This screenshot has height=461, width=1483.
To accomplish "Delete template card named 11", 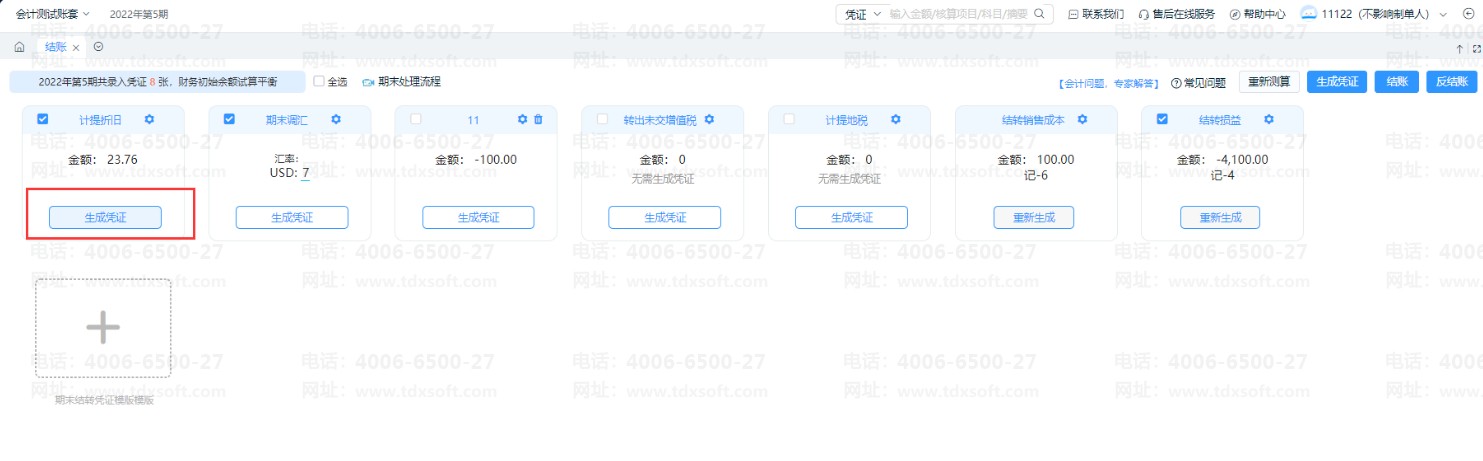I will point(538,119).
